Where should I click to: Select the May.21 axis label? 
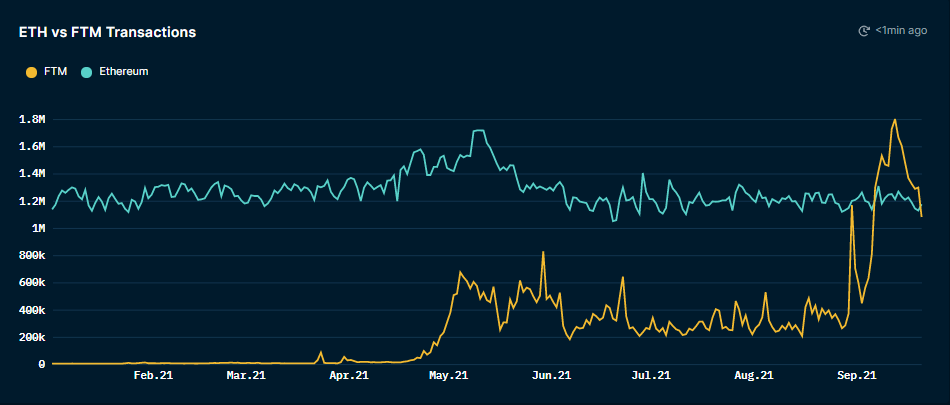(448, 376)
